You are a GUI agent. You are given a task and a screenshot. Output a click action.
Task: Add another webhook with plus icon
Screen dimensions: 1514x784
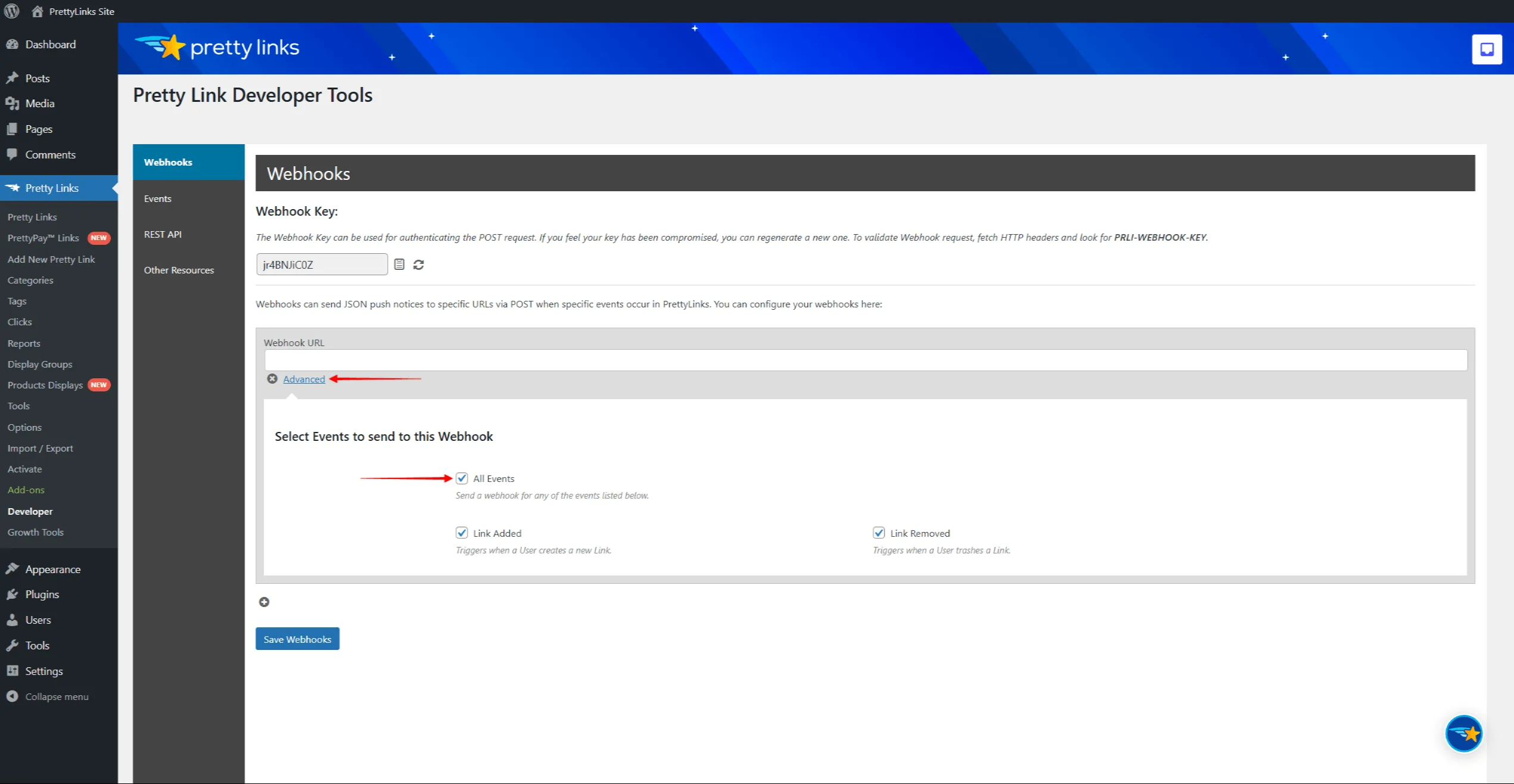tap(264, 602)
